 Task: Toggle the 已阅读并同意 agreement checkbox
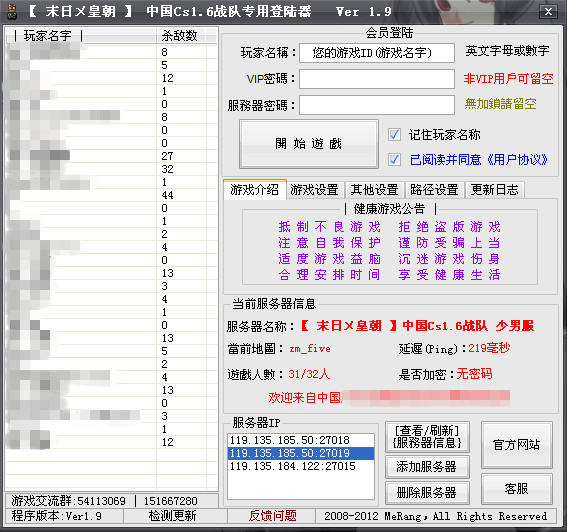(x=394, y=159)
